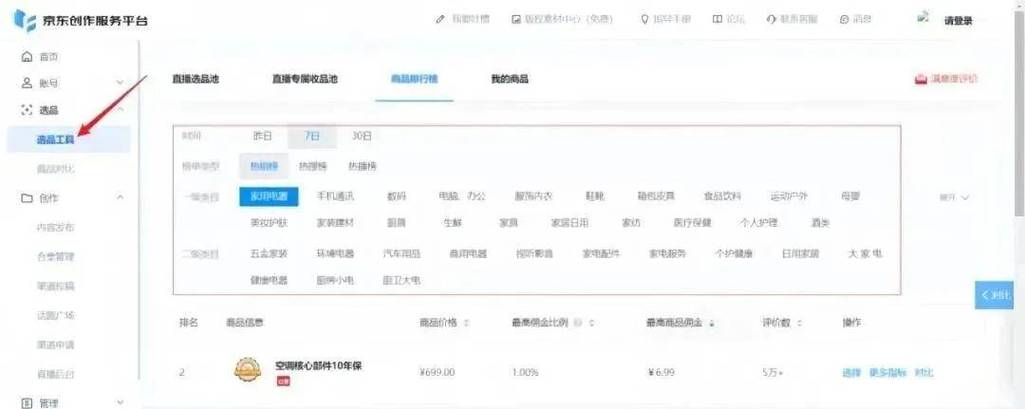Select the 电脑、办公 category
The height and width of the screenshot is (409, 1025).
(462, 197)
